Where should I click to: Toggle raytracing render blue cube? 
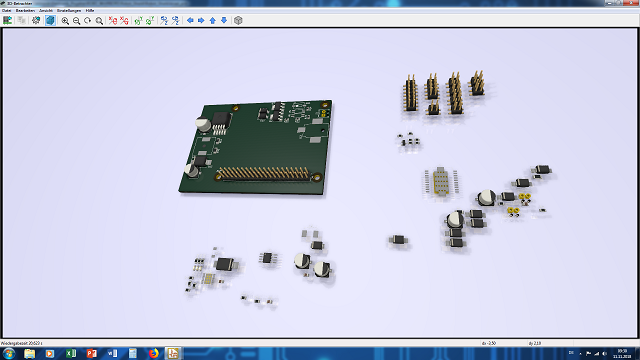coord(50,20)
